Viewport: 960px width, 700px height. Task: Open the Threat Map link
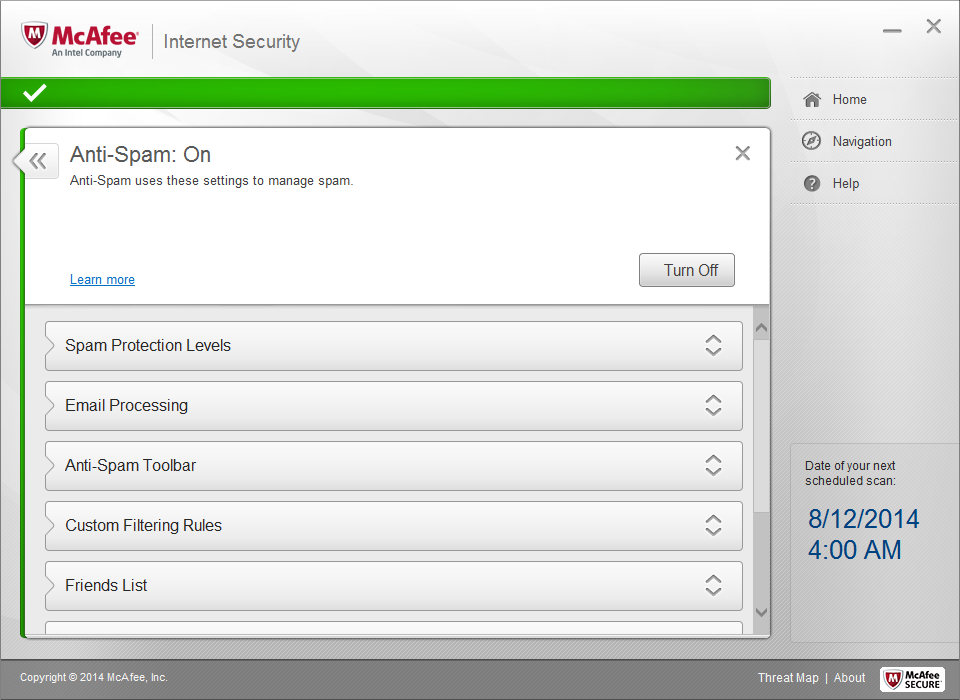(788, 677)
